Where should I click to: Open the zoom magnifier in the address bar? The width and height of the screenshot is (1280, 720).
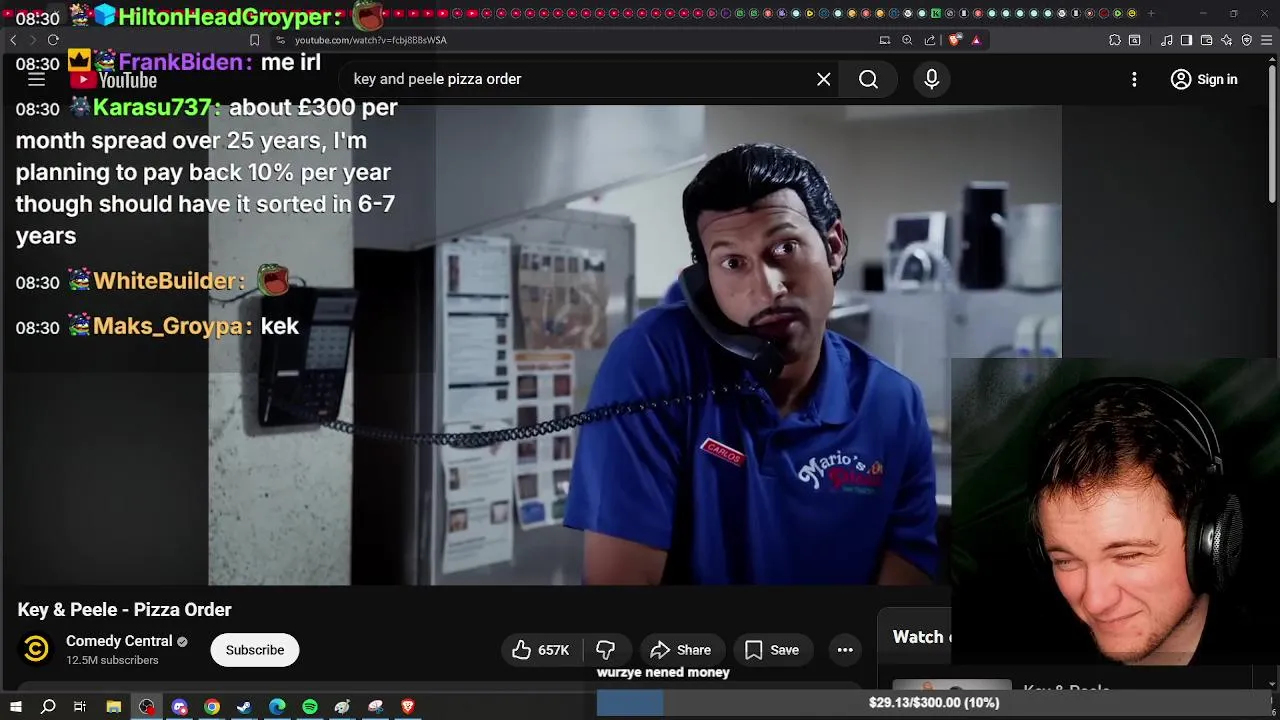[x=907, y=40]
